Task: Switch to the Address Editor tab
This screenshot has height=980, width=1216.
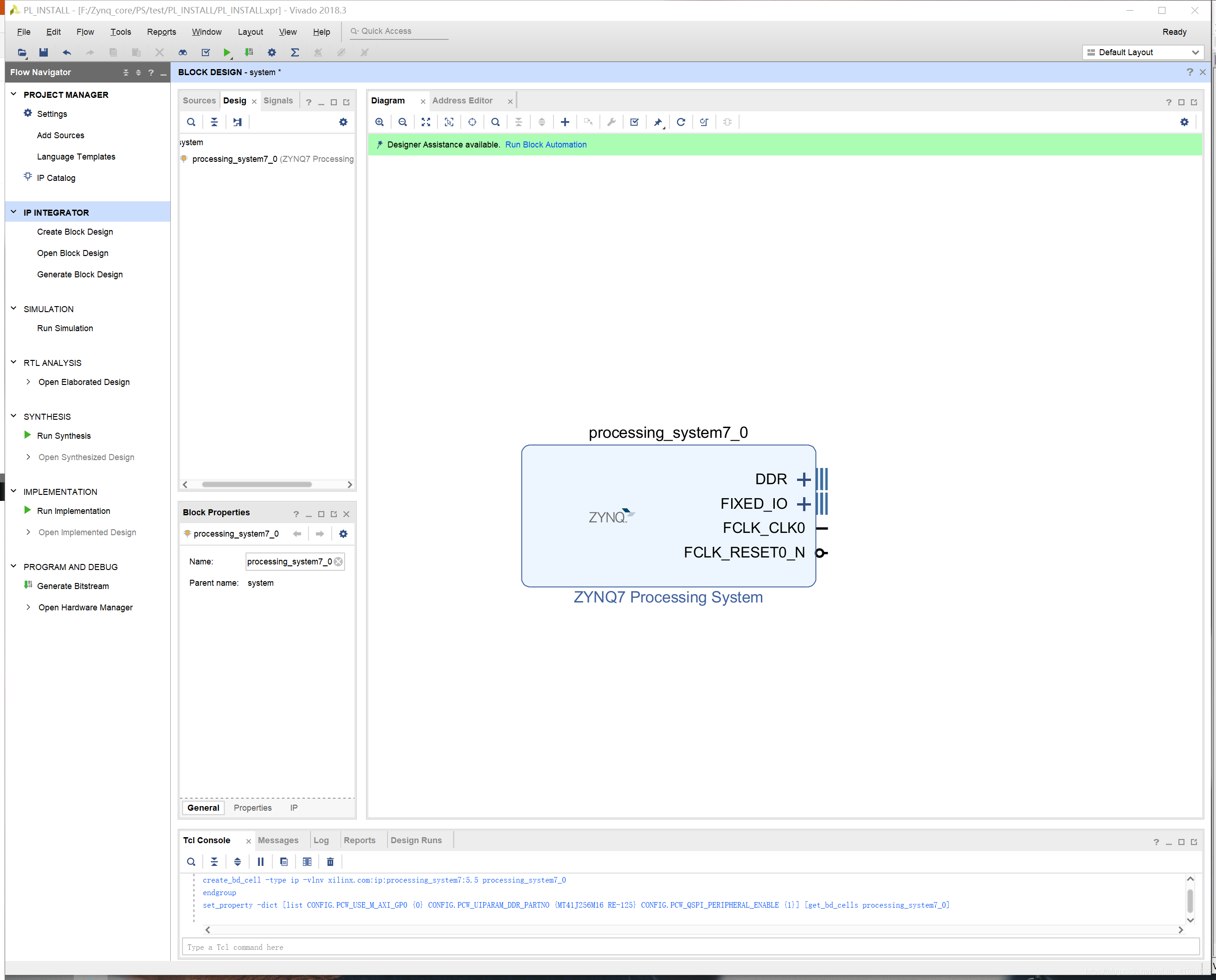Action: click(x=462, y=101)
